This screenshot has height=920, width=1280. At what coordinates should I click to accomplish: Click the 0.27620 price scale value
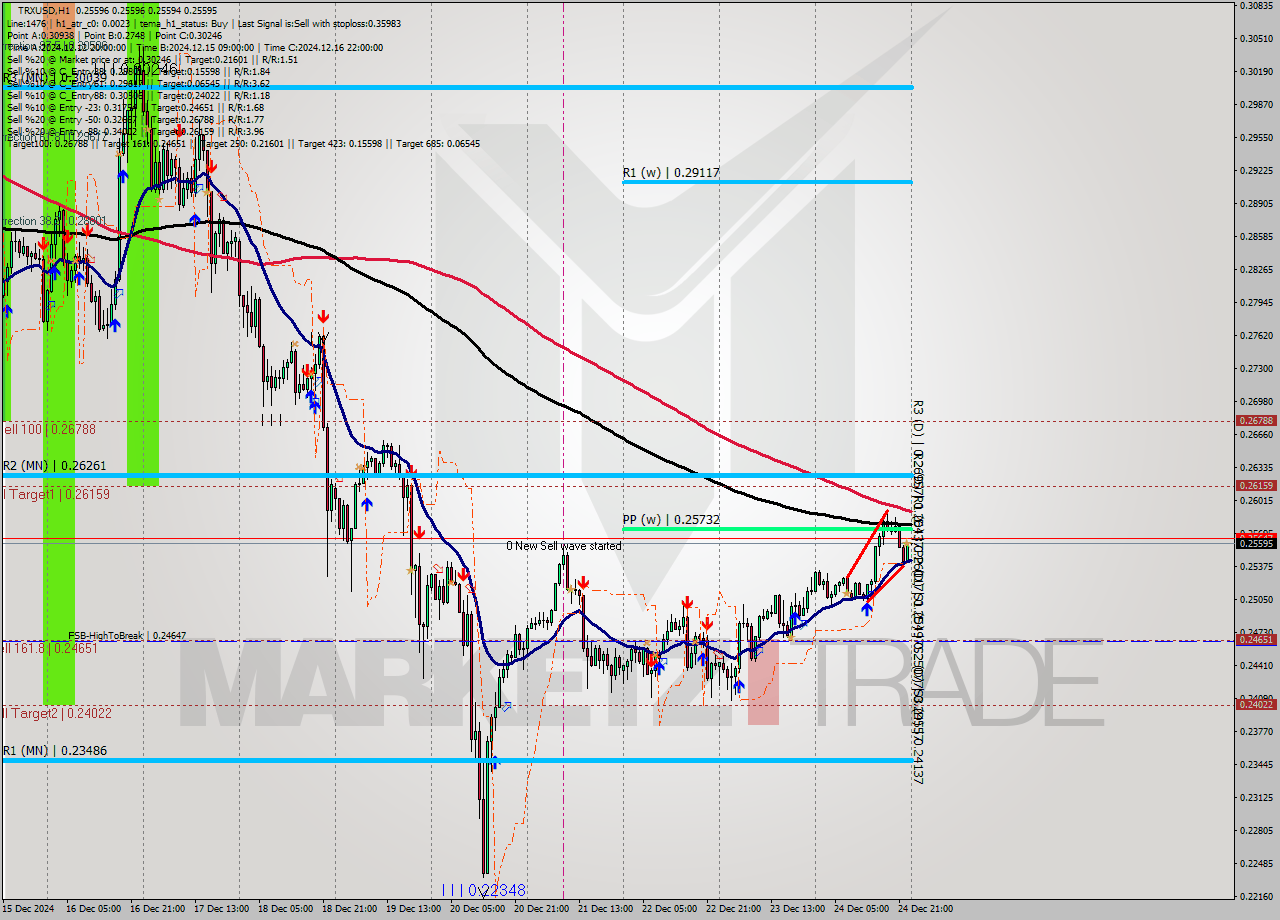click(x=1256, y=335)
